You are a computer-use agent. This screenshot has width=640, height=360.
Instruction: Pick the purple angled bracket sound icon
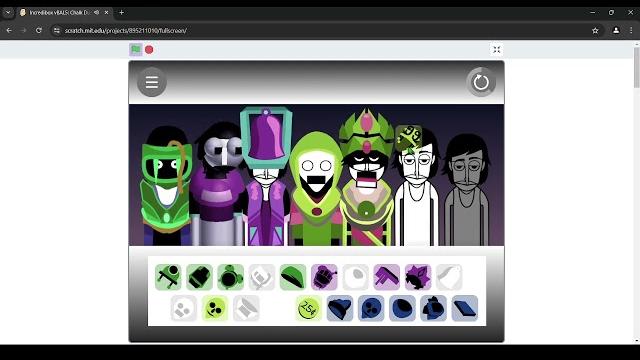pyautogui.click(x=387, y=277)
